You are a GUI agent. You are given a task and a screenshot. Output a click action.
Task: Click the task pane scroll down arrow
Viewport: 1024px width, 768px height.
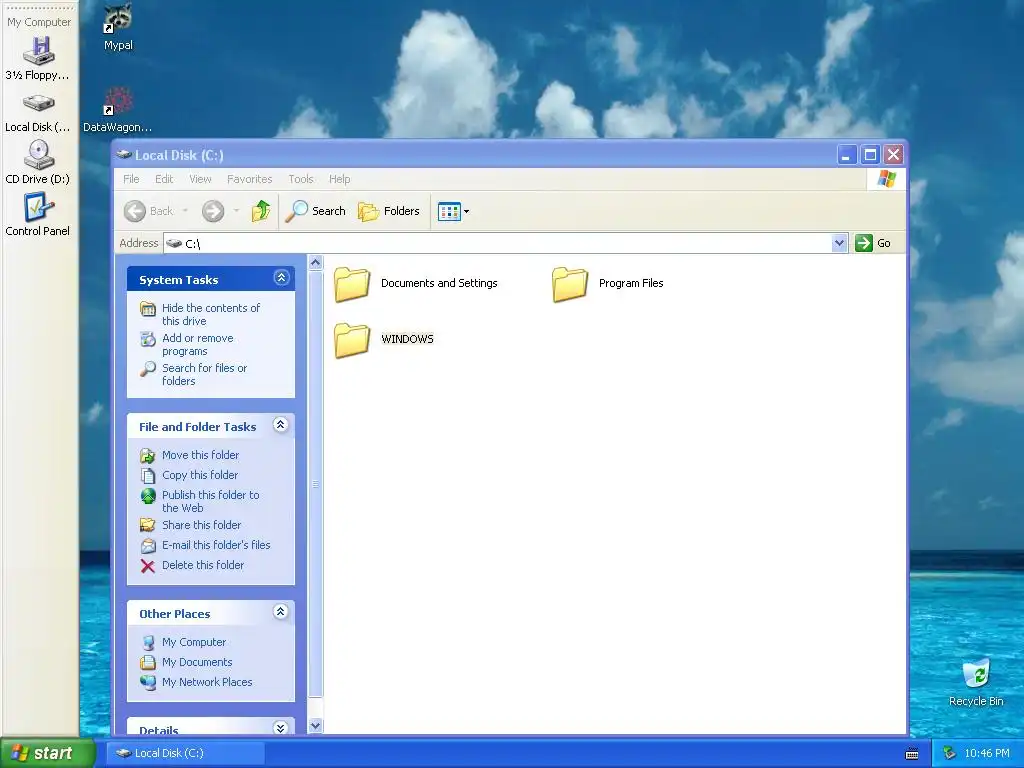315,726
